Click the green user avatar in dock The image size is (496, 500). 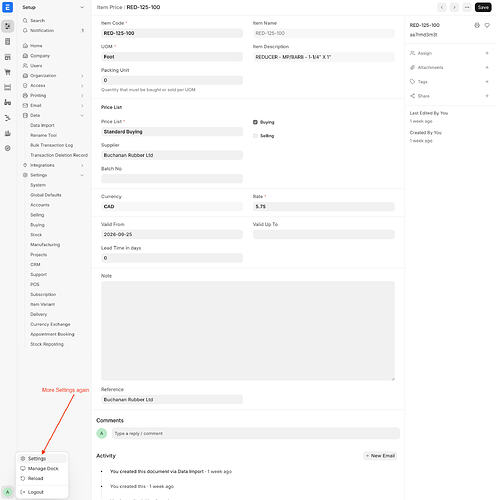(x=7, y=492)
